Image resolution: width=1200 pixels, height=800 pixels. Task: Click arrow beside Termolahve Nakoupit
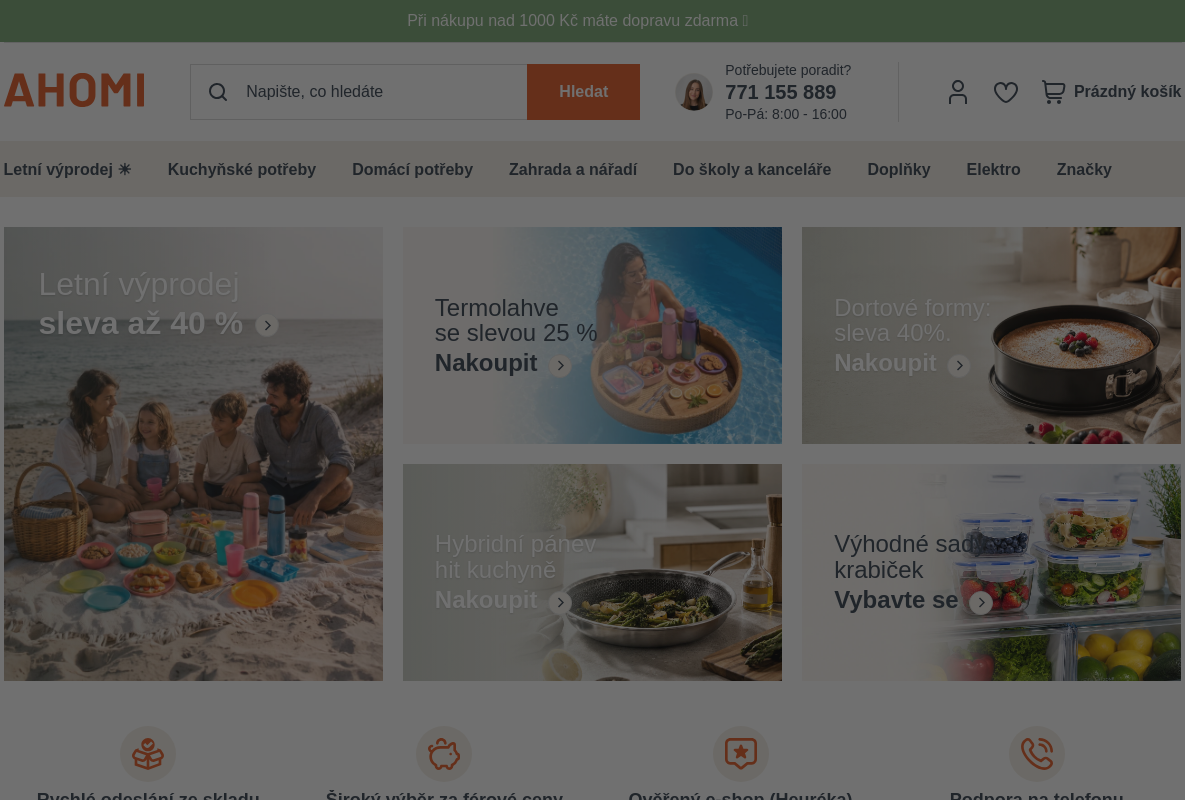coord(561,366)
